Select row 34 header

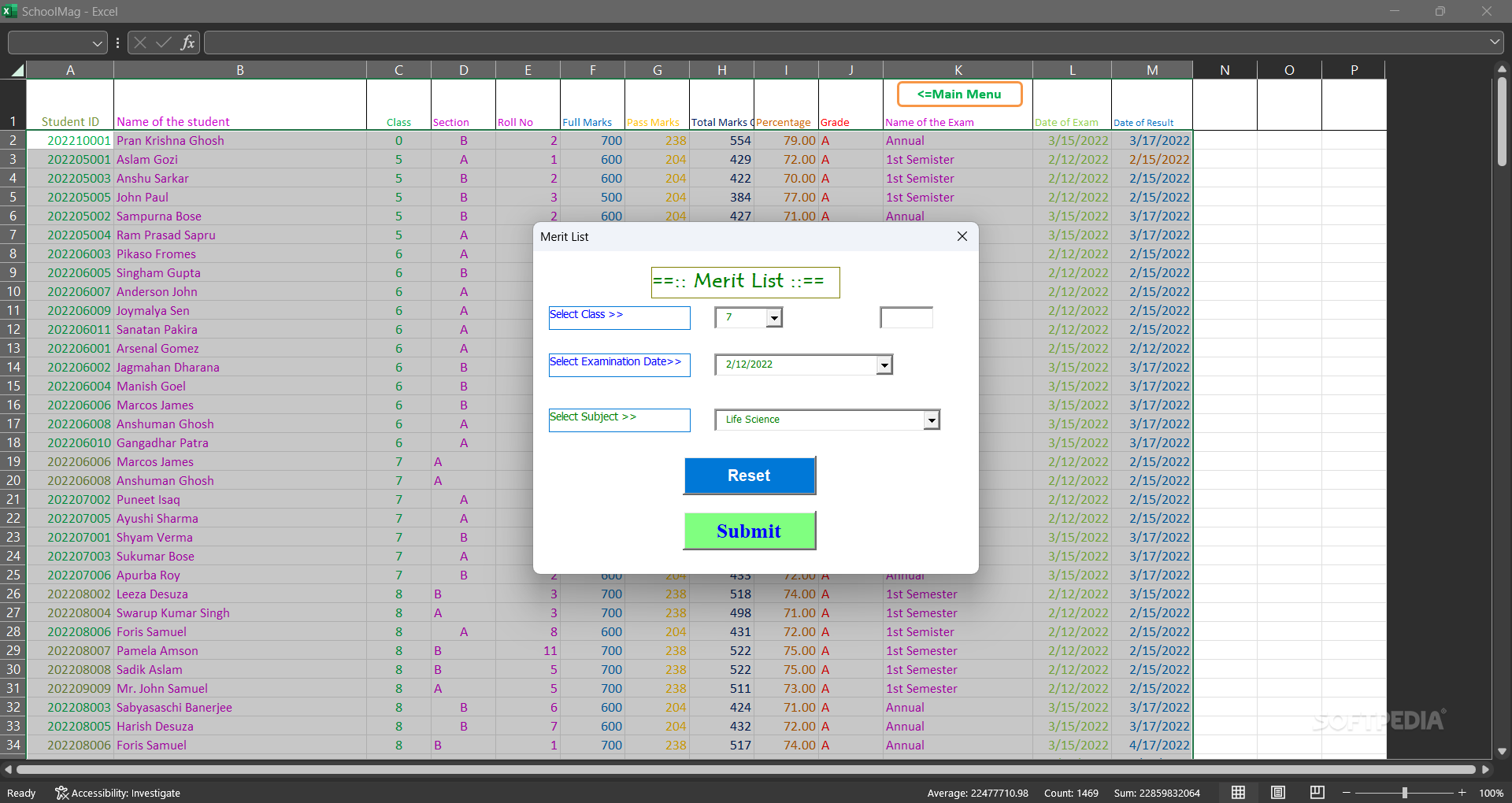click(x=13, y=745)
